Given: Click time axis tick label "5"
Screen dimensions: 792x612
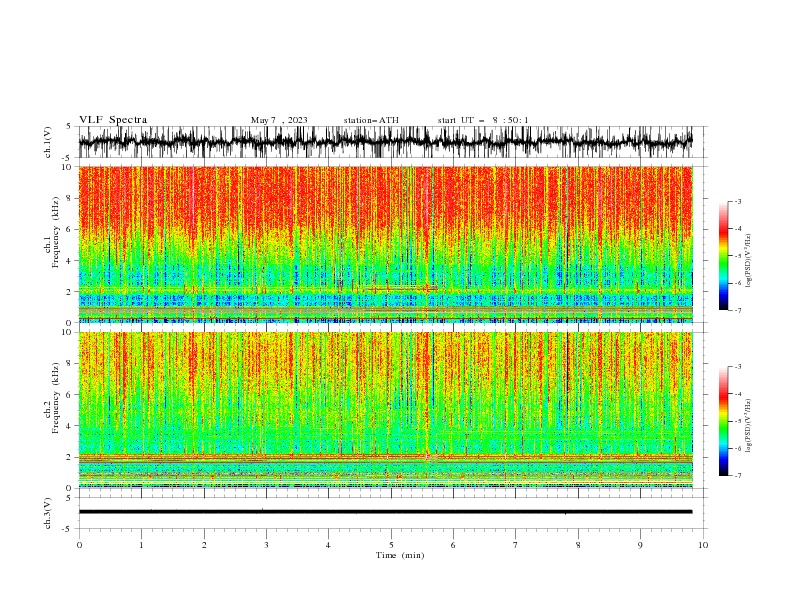Looking at the screenshot, I should 391,545.
